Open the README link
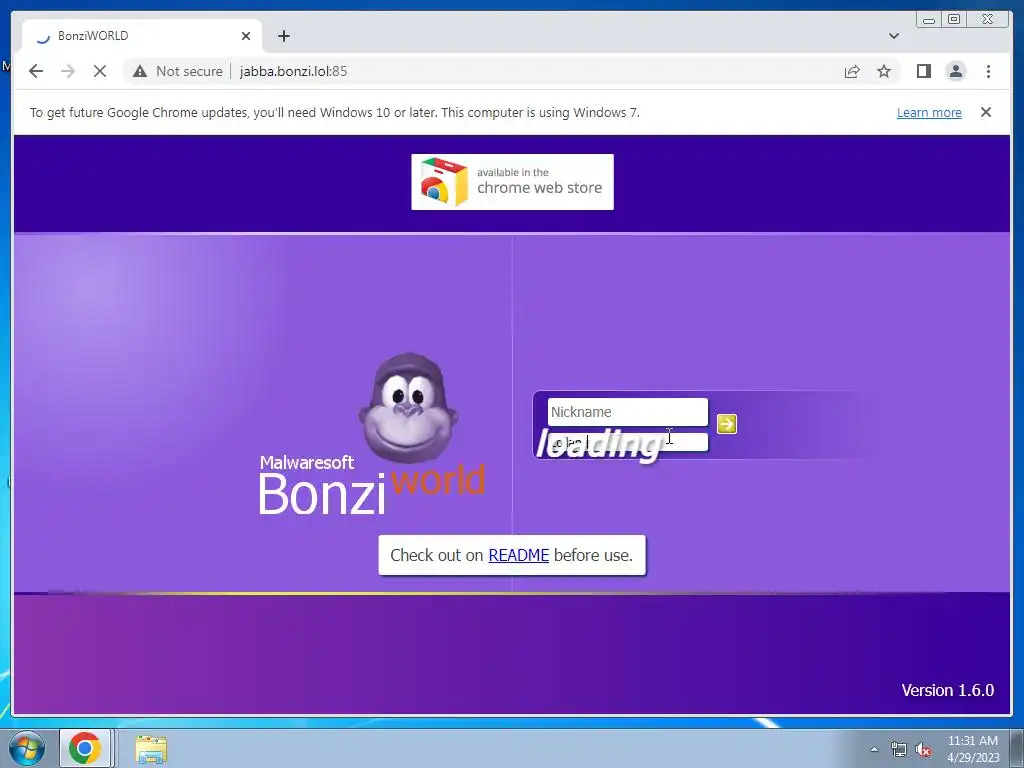Screen dimensions: 1024x768 pyautogui.click(x=519, y=555)
